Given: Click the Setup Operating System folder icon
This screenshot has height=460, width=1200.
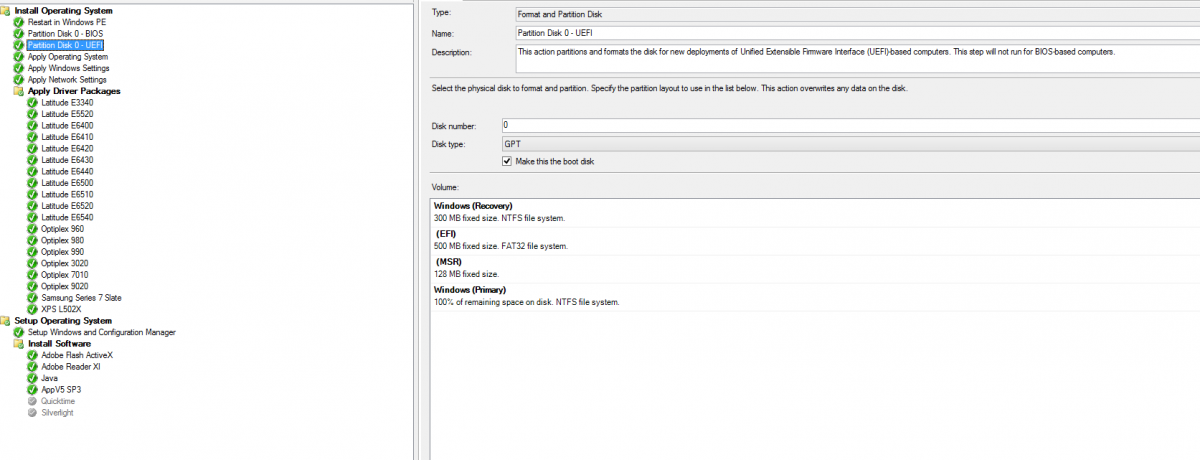Looking at the screenshot, I should pyautogui.click(x=6, y=321).
